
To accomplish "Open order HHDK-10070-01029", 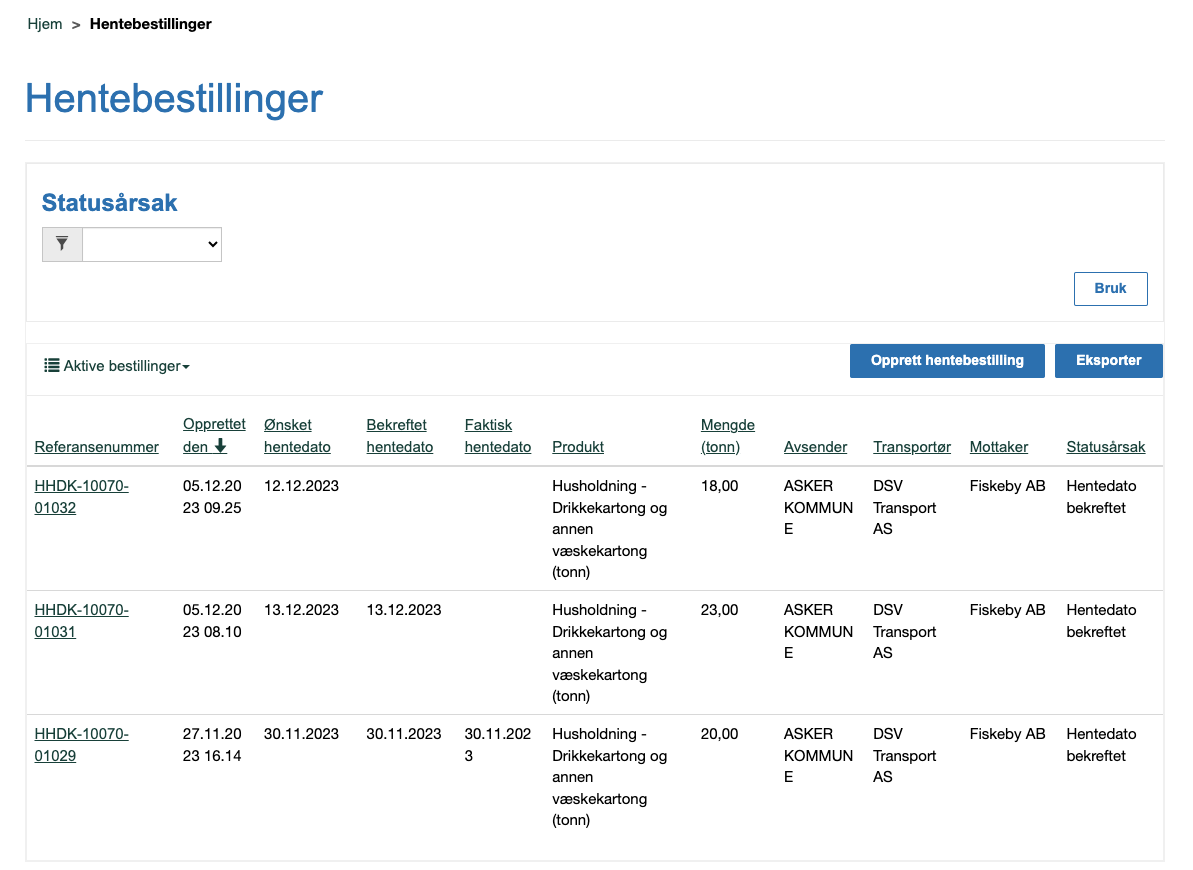I will point(81,745).
